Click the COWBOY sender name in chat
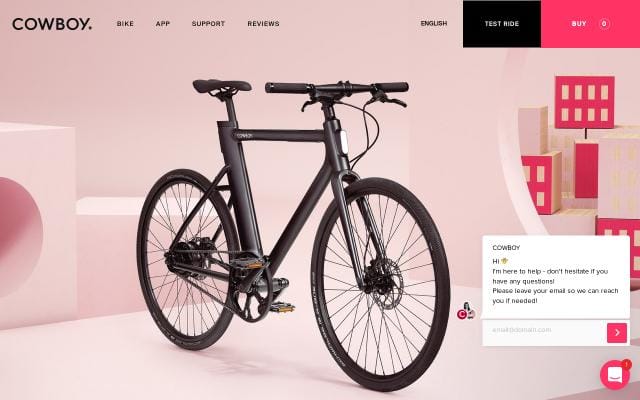The height and width of the screenshot is (400, 640). (x=506, y=248)
